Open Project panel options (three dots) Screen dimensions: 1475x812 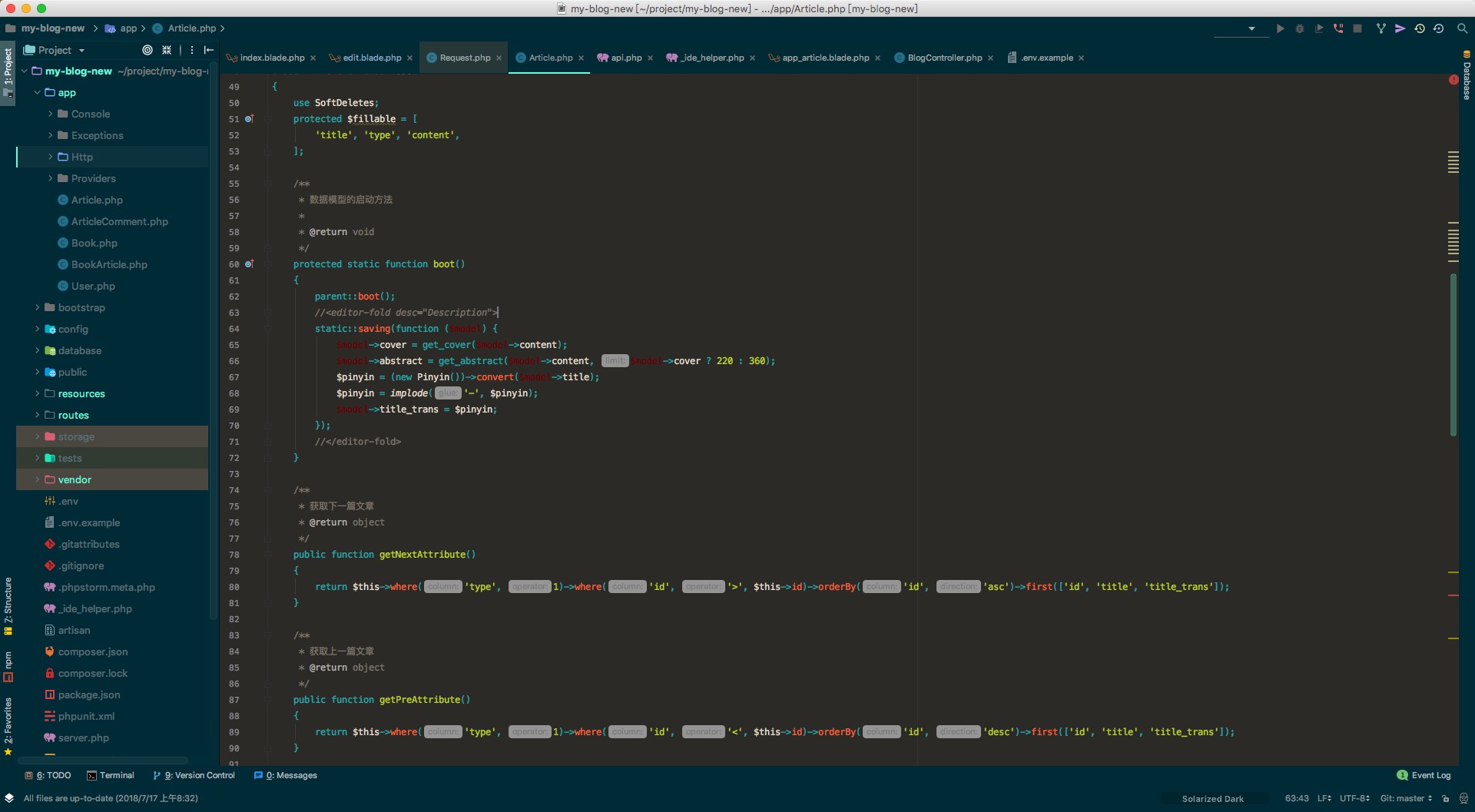pyautogui.click(x=192, y=50)
